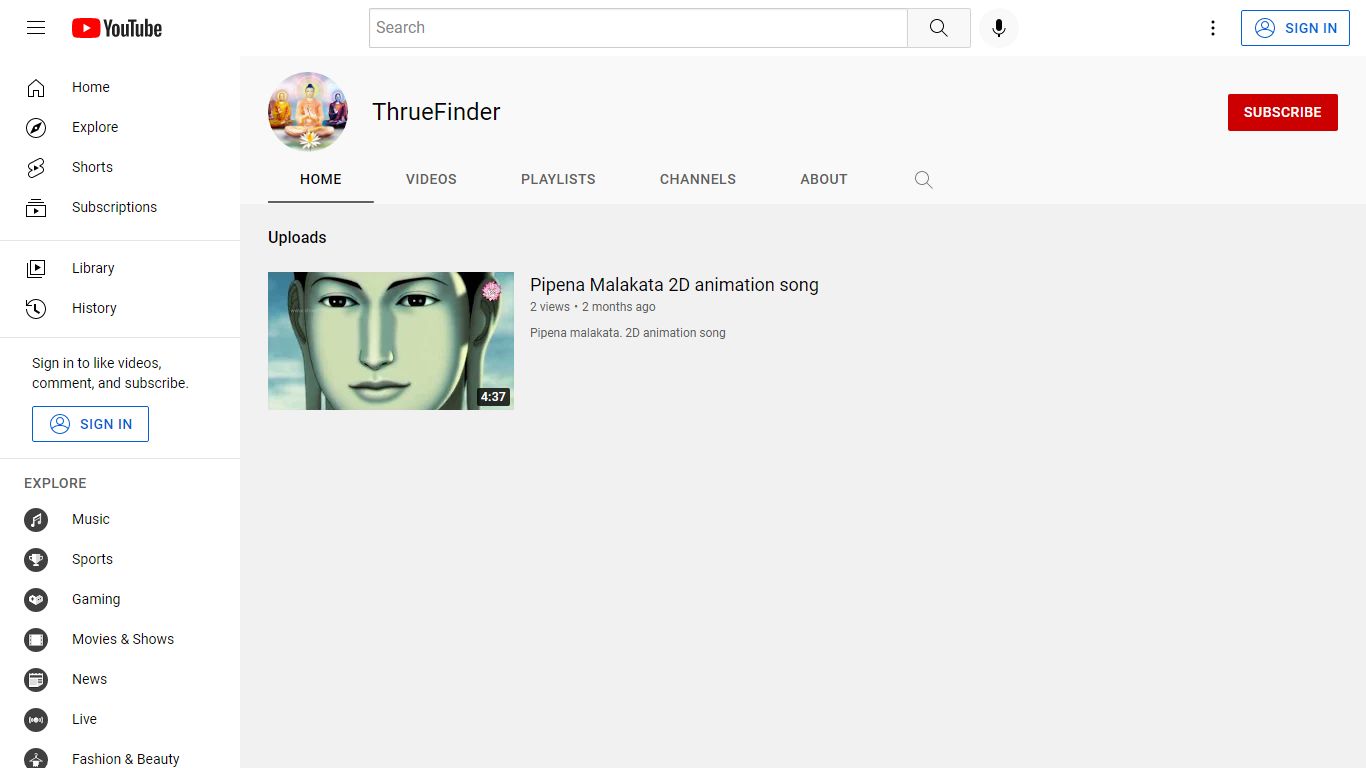Switch to the Home channel tab
This screenshot has width=1366, height=768.
click(x=321, y=180)
